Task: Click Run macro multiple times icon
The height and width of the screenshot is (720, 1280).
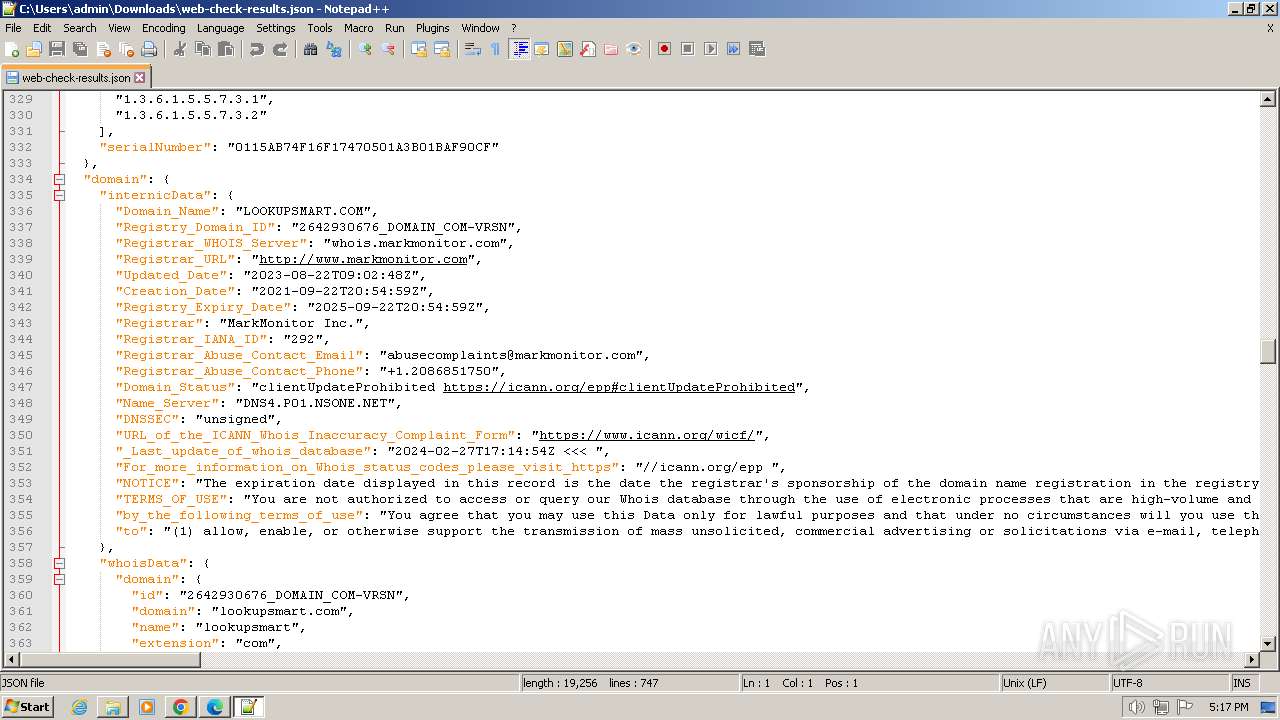Action: point(734,49)
